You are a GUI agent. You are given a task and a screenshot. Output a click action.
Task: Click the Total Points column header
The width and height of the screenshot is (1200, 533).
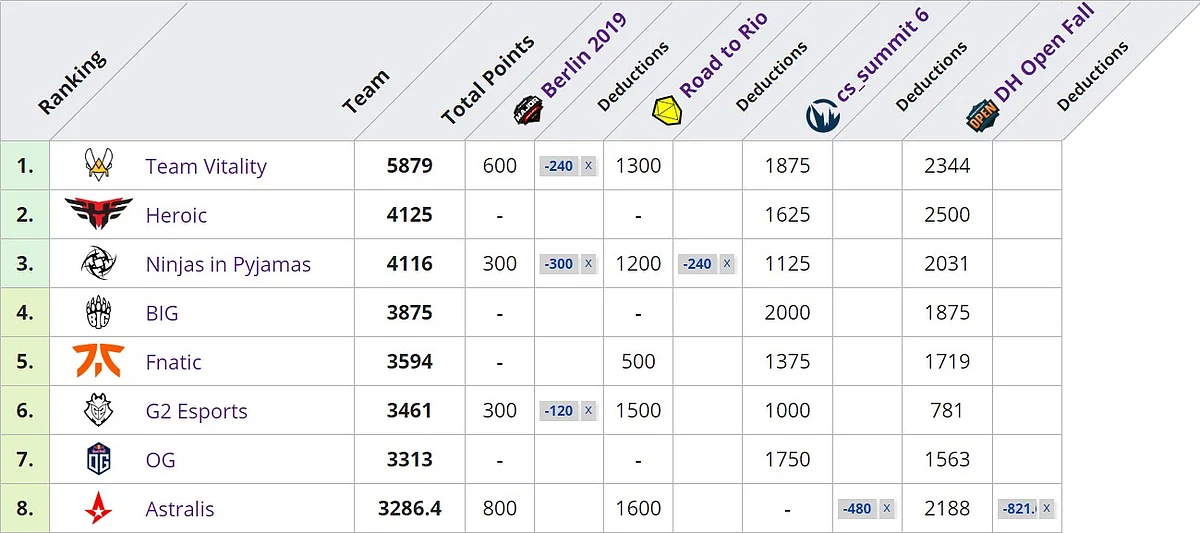coord(487,82)
